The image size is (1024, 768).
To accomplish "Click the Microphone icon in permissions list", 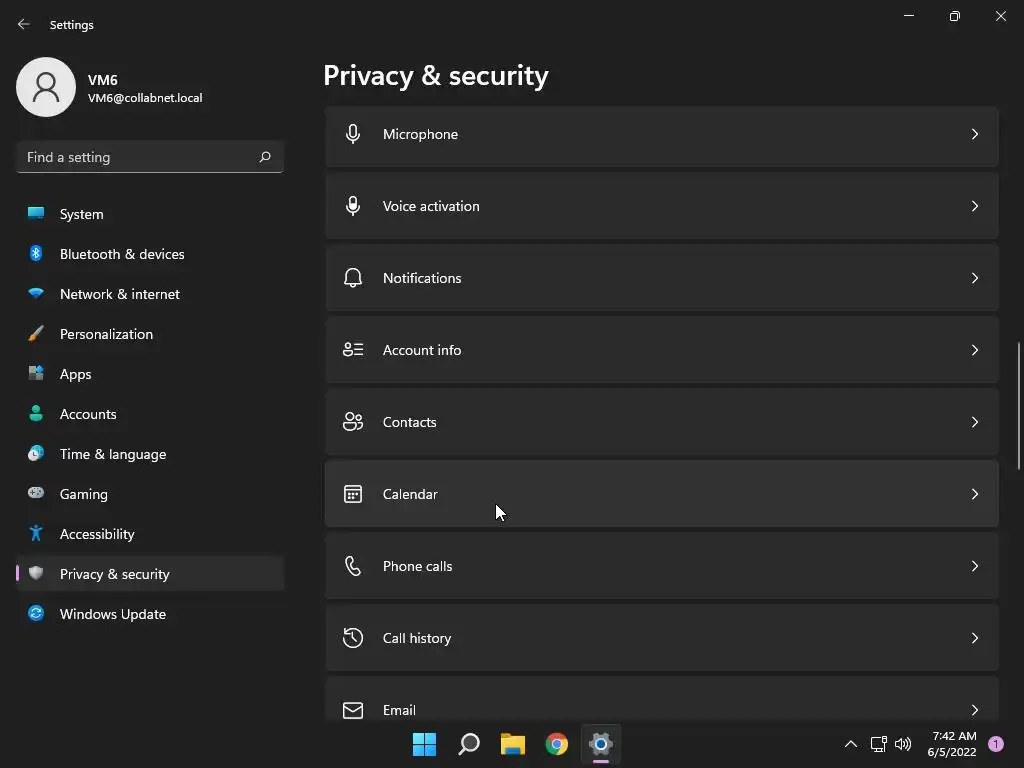I will (x=353, y=134).
